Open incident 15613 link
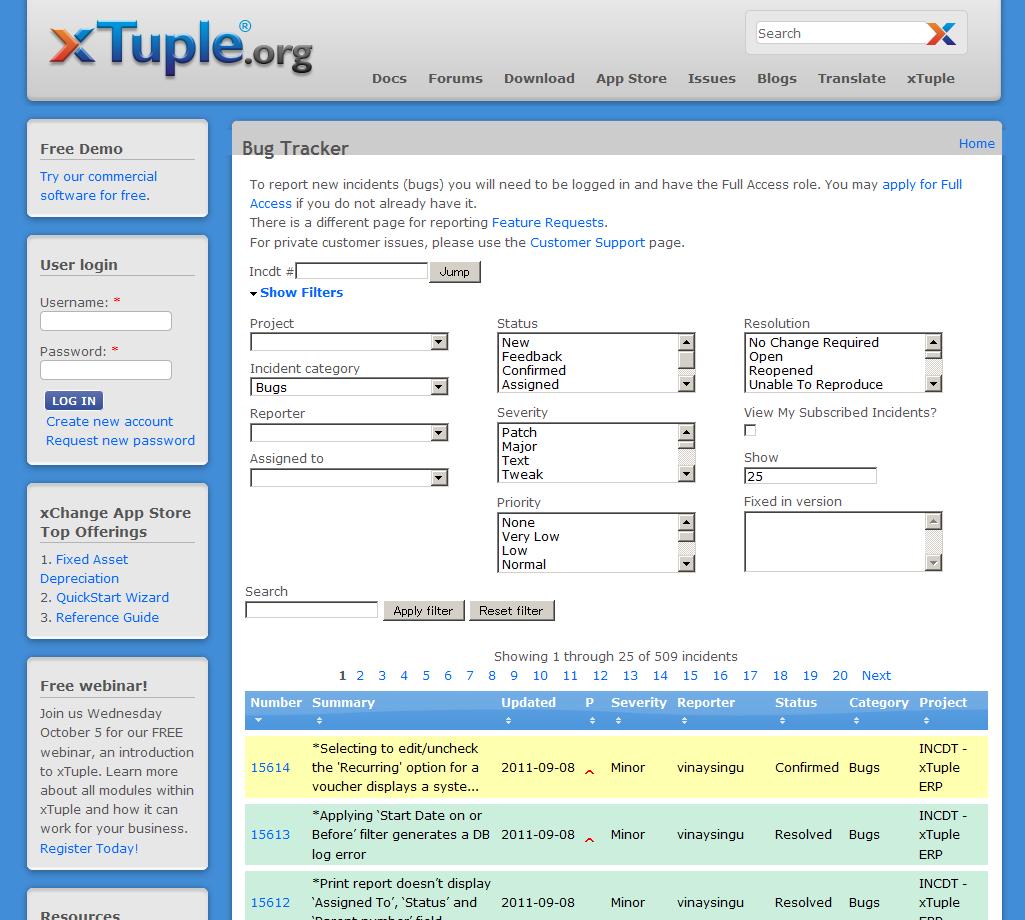 (270, 834)
